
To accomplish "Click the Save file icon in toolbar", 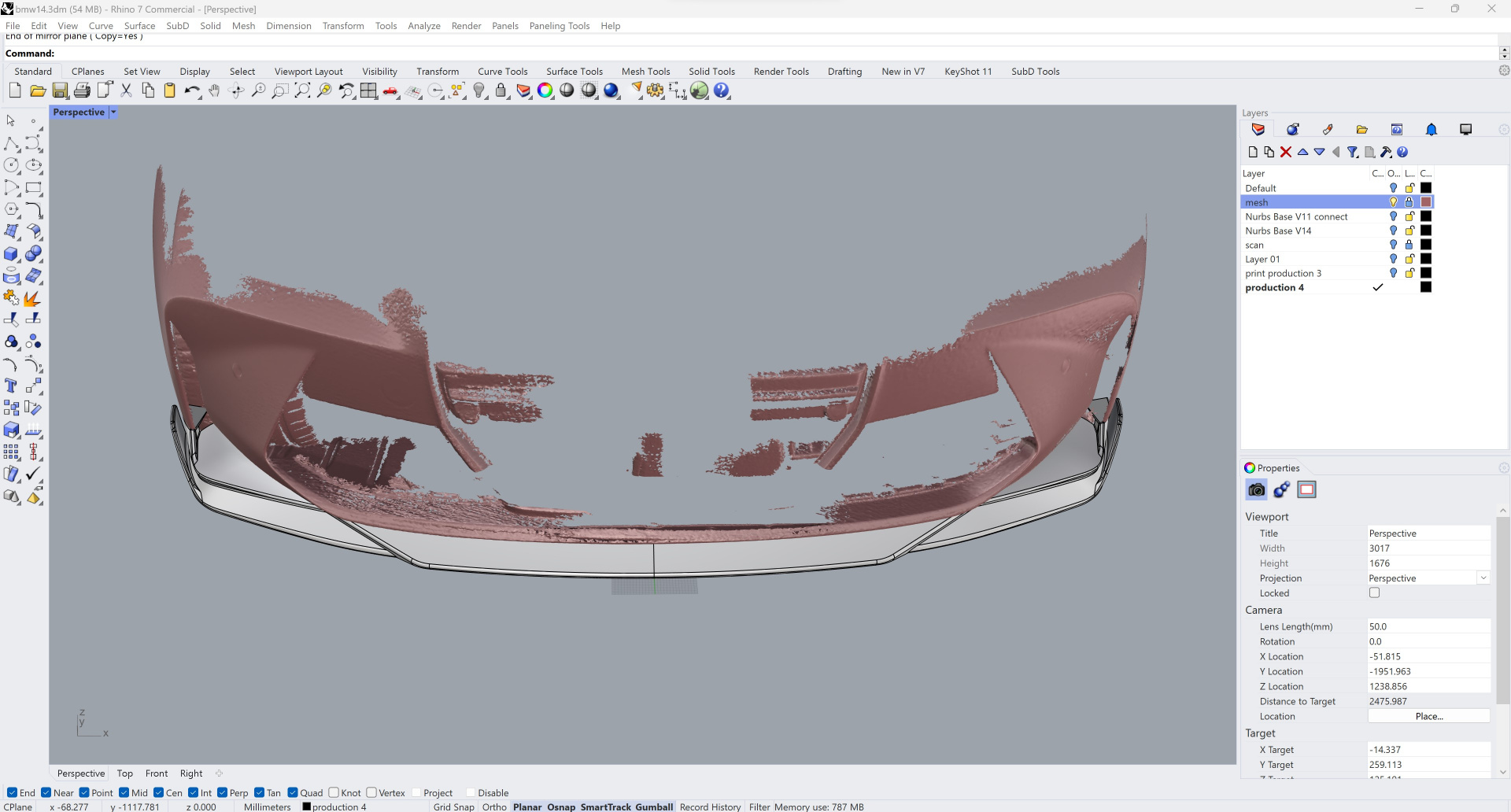I will 60,91.
